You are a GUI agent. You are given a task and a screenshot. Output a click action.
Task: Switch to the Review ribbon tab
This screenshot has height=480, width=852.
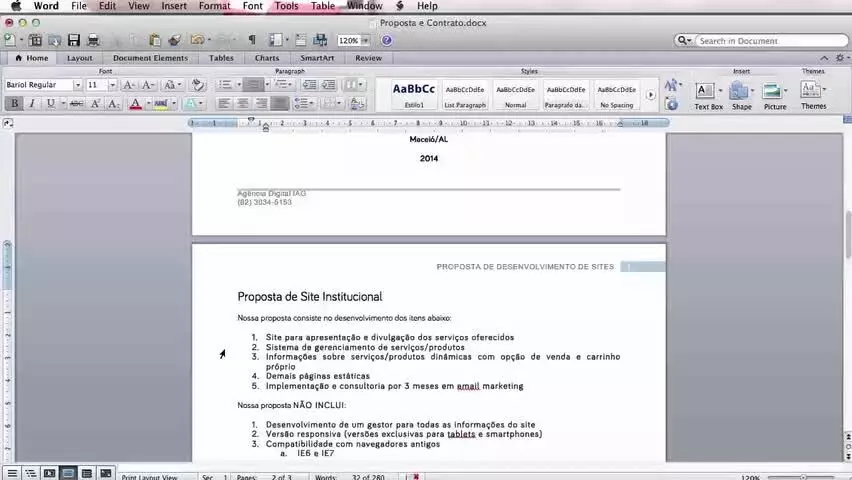point(368,58)
